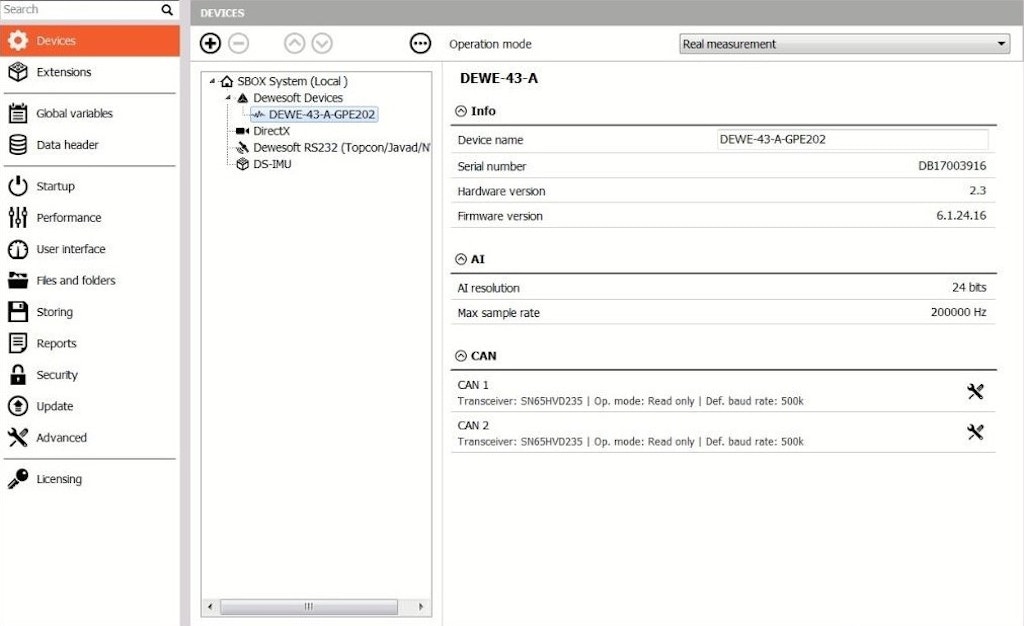Select DirectX in the device tree
This screenshot has height=626, width=1024.
coord(271,131)
